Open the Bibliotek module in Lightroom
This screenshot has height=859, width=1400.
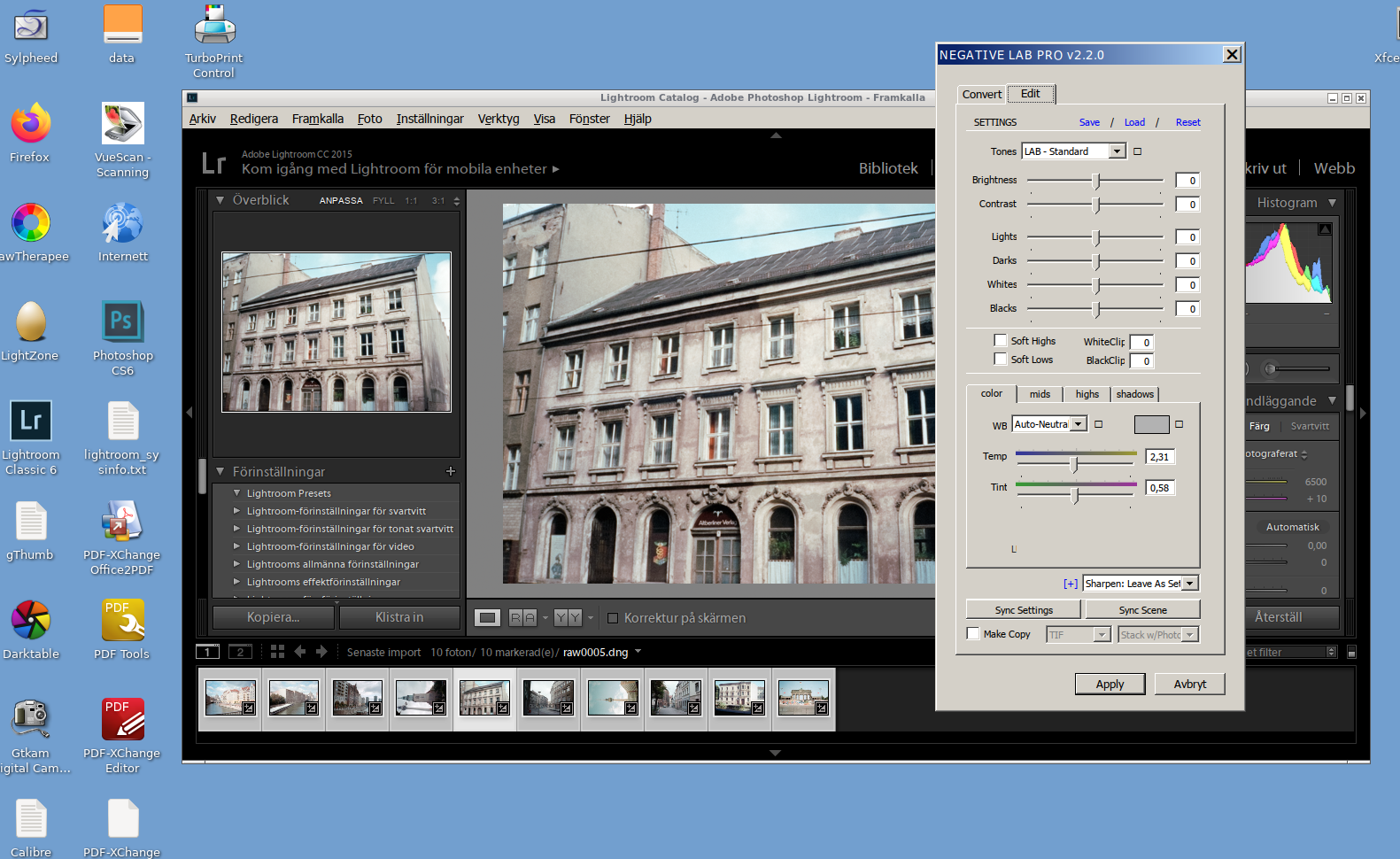coord(888,168)
